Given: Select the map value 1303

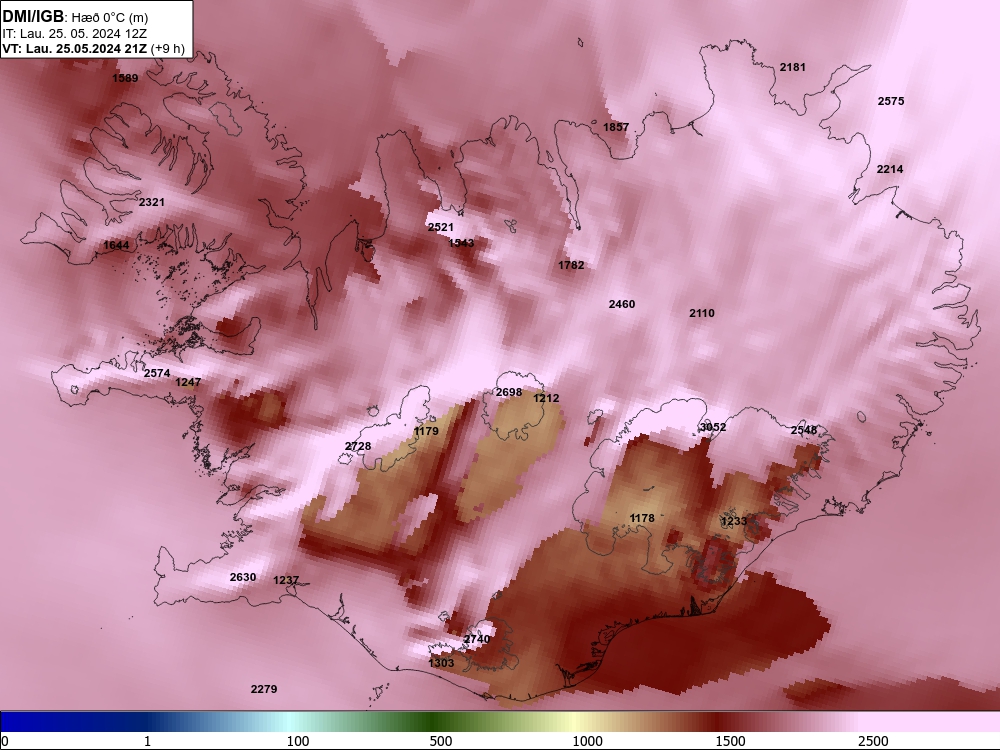Looking at the screenshot, I should (x=441, y=663).
